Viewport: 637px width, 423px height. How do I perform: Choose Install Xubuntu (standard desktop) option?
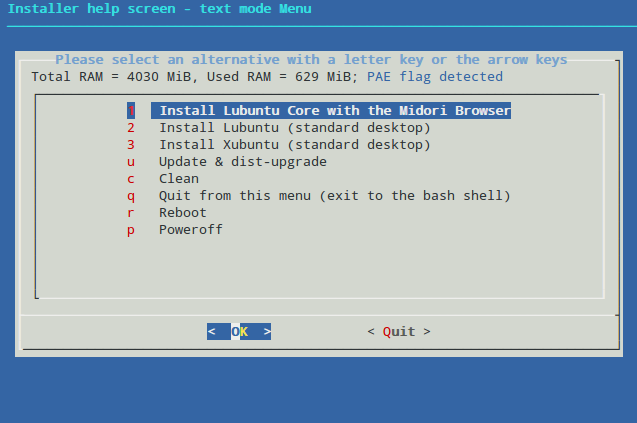[x=295, y=145]
